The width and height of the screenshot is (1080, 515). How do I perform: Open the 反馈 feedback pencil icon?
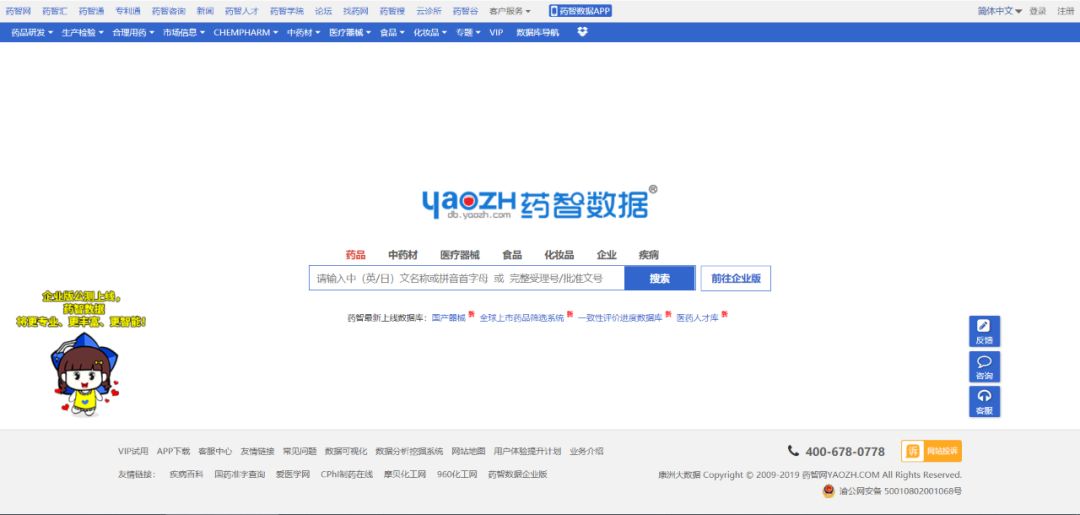(x=984, y=331)
